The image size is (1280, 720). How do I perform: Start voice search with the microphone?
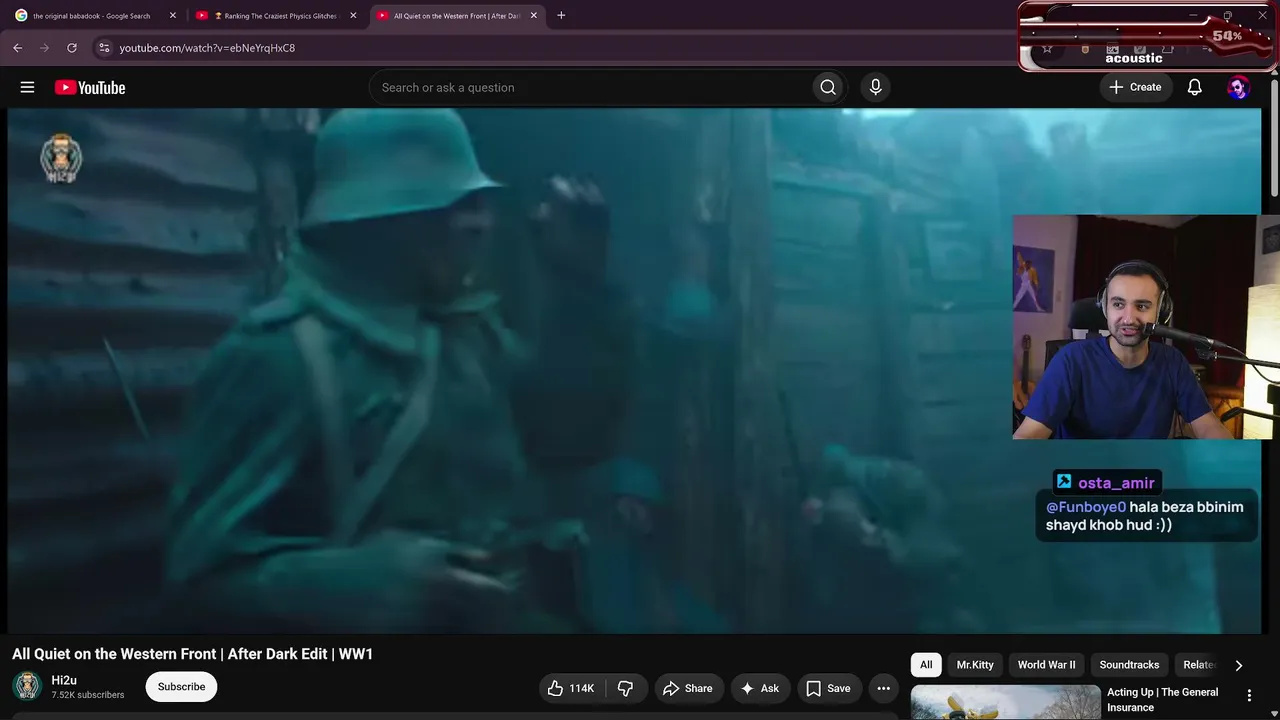tap(875, 87)
